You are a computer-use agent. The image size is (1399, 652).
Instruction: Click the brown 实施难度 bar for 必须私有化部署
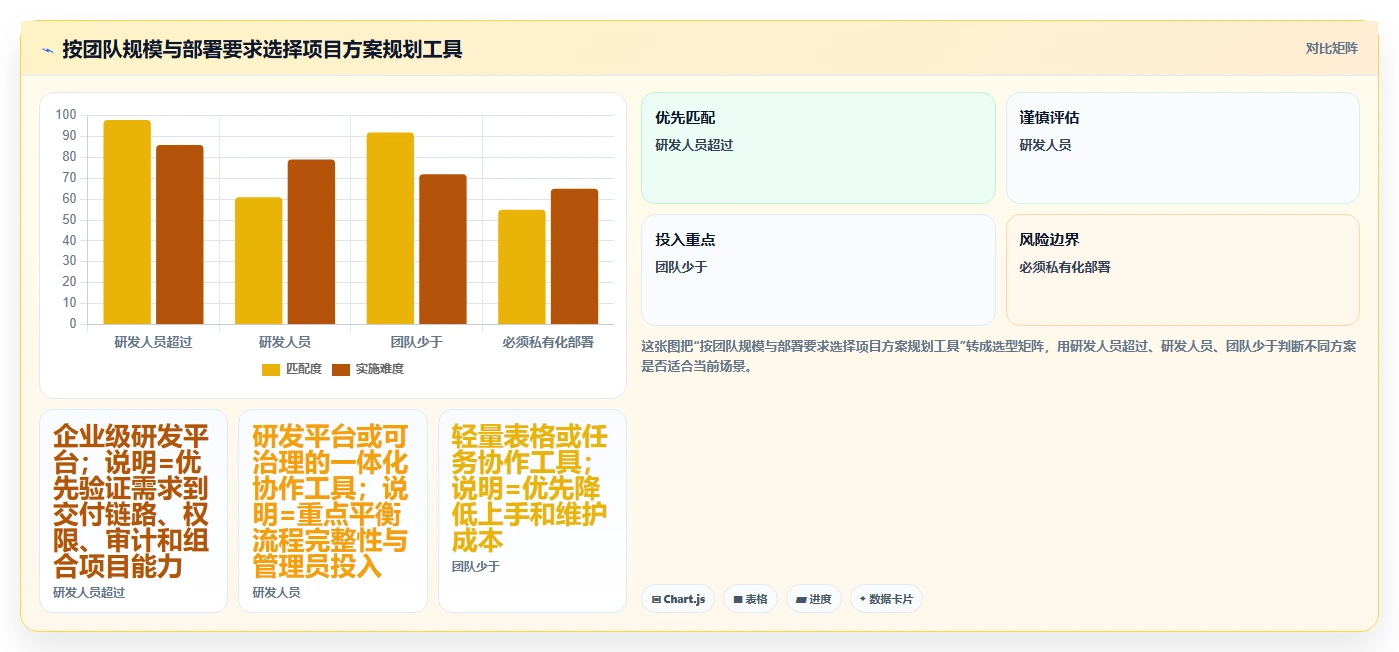pos(574,257)
